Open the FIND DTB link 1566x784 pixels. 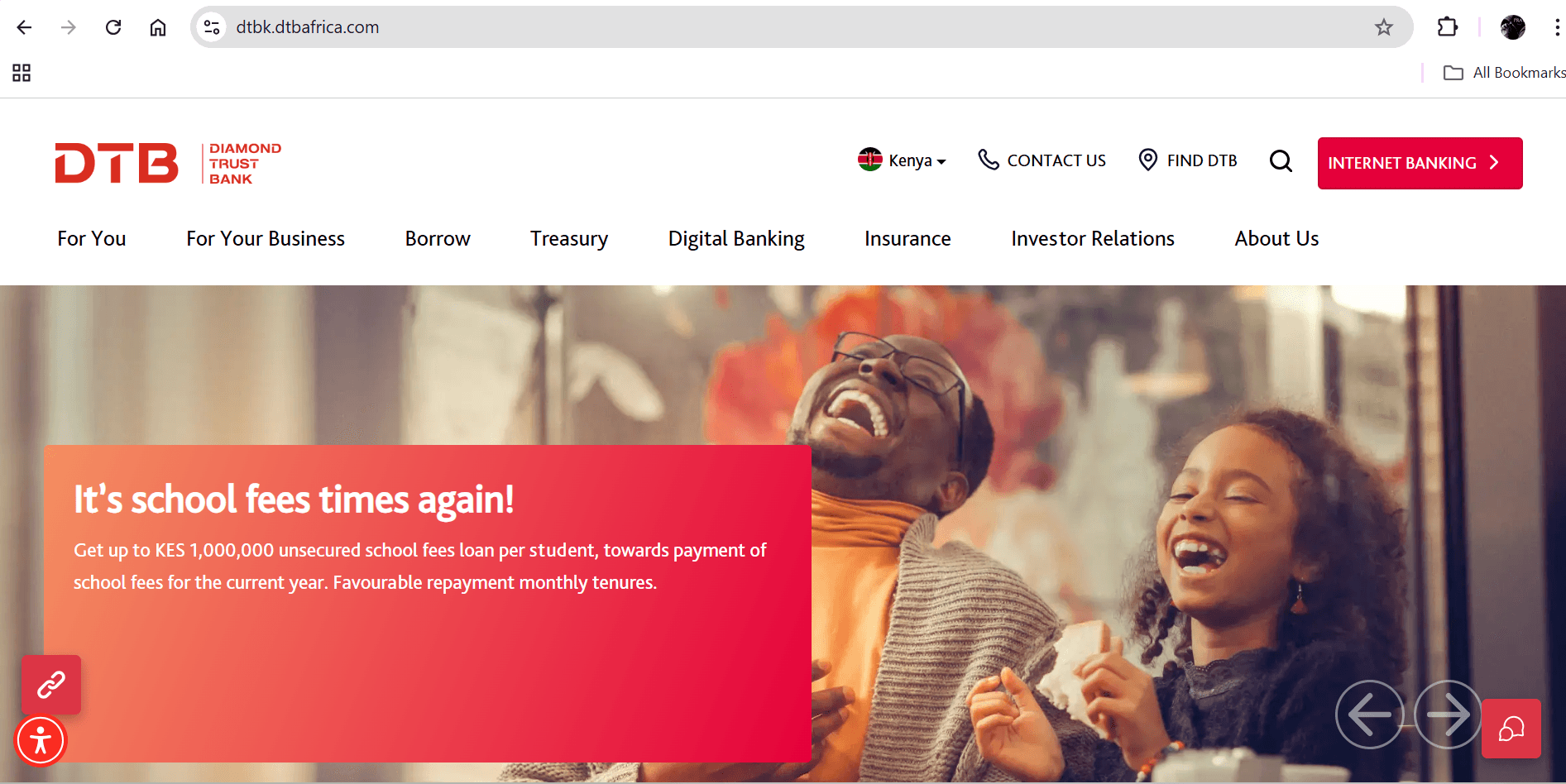pos(1188,160)
